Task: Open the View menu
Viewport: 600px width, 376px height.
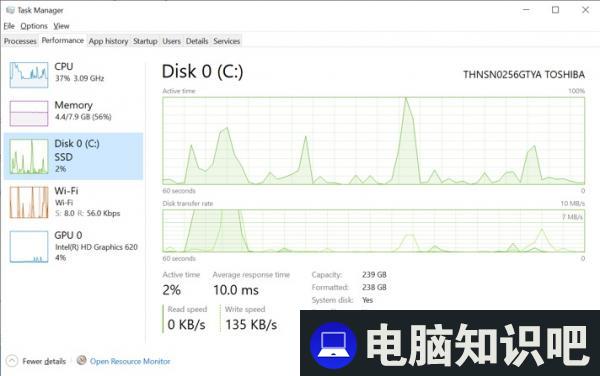Action: click(61, 26)
